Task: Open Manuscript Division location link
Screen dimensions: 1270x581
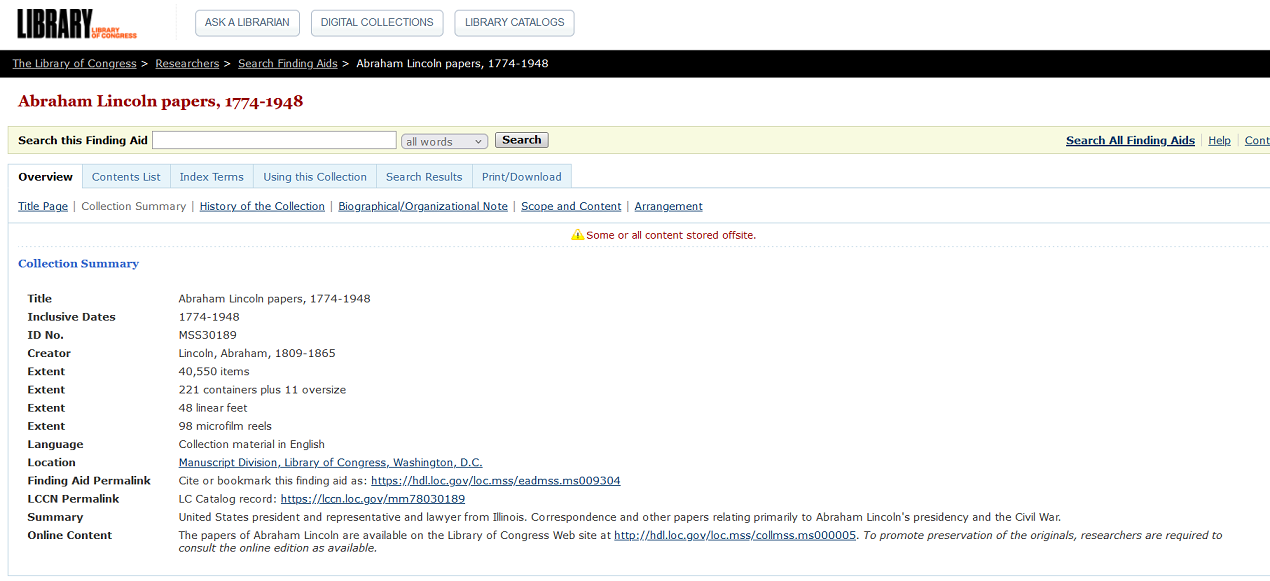Action: 330,462
